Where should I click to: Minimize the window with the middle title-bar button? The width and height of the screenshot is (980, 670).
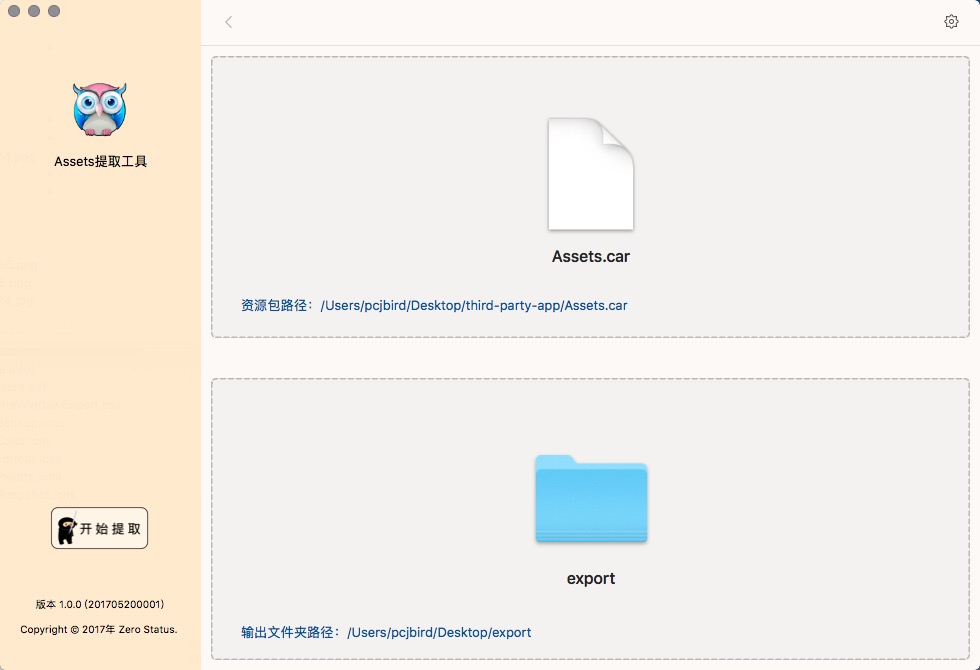click(34, 11)
